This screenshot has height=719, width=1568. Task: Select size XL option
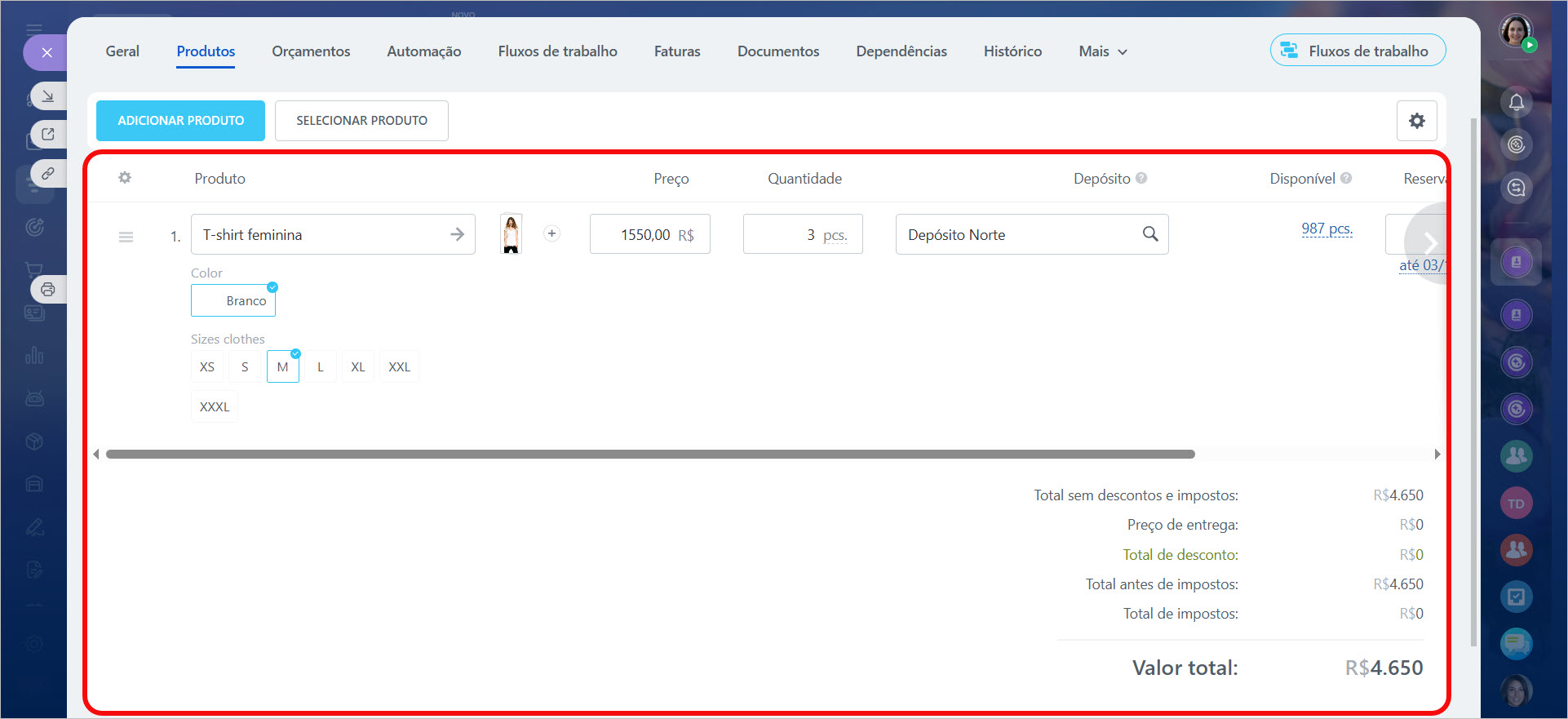pyautogui.click(x=357, y=367)
